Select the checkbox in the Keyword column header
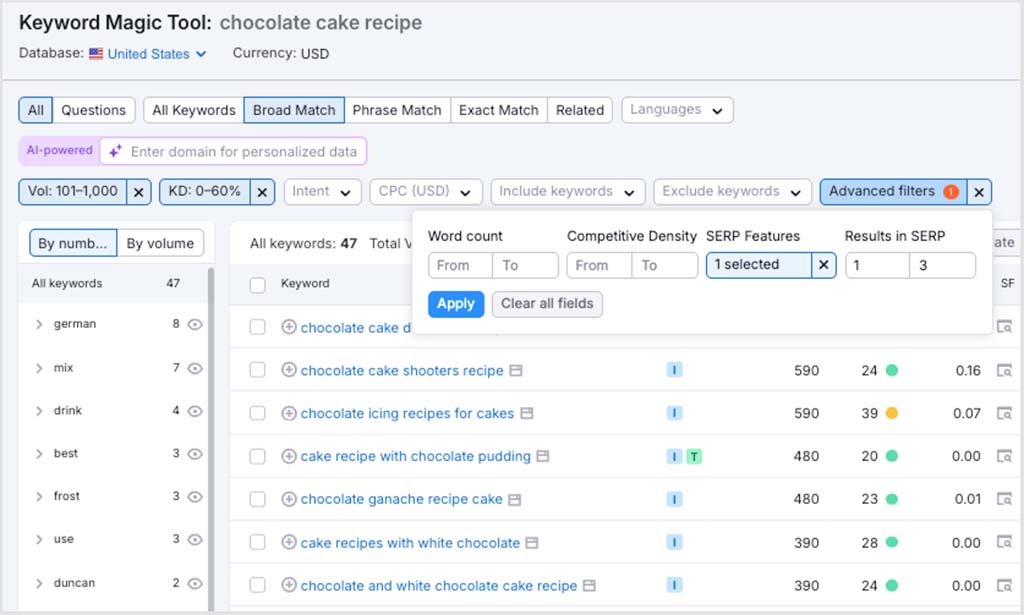Viewport: 1024px width, 615px height. 256,283
